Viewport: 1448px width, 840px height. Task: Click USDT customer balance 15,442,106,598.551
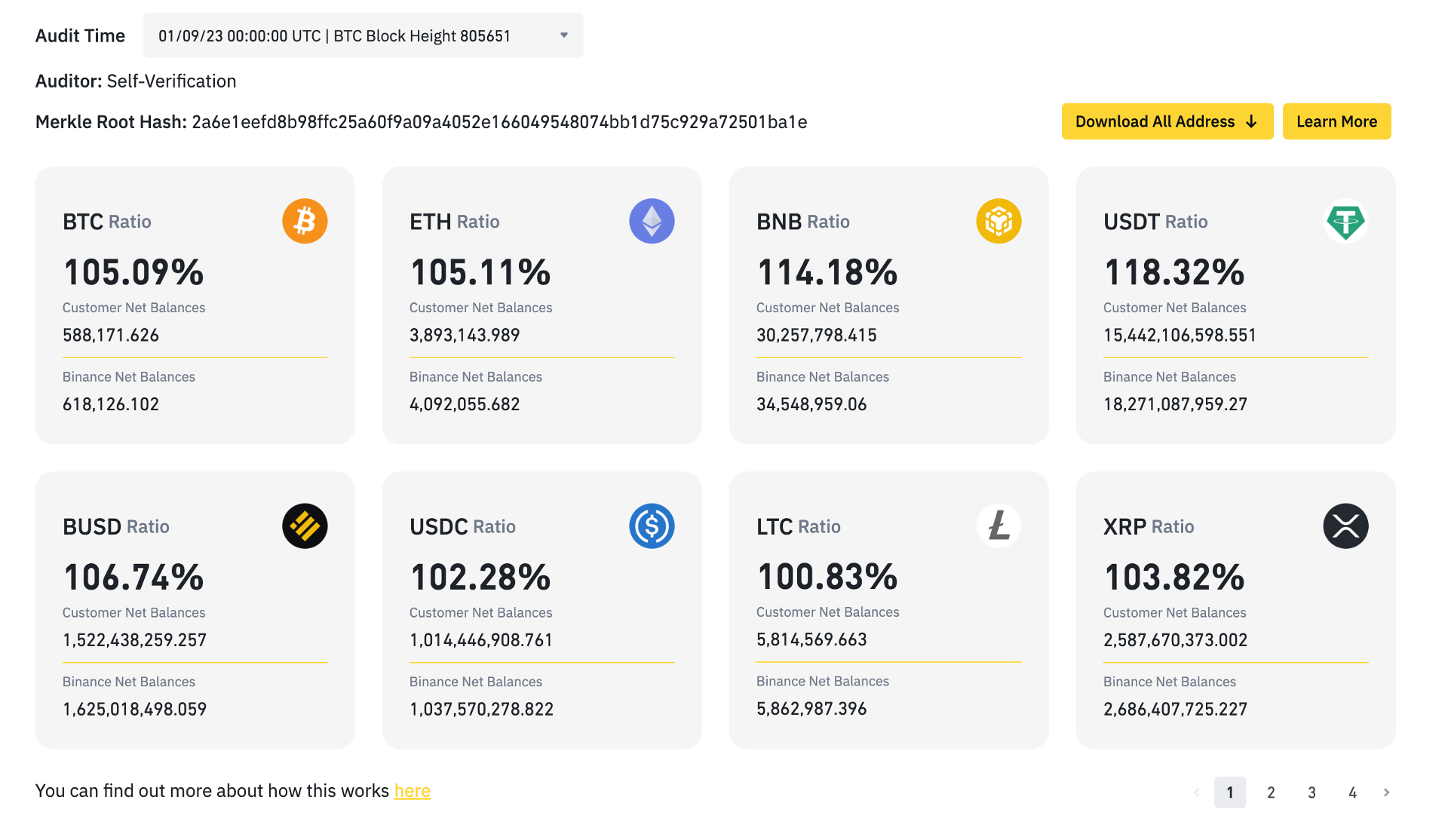(1180, 335)
